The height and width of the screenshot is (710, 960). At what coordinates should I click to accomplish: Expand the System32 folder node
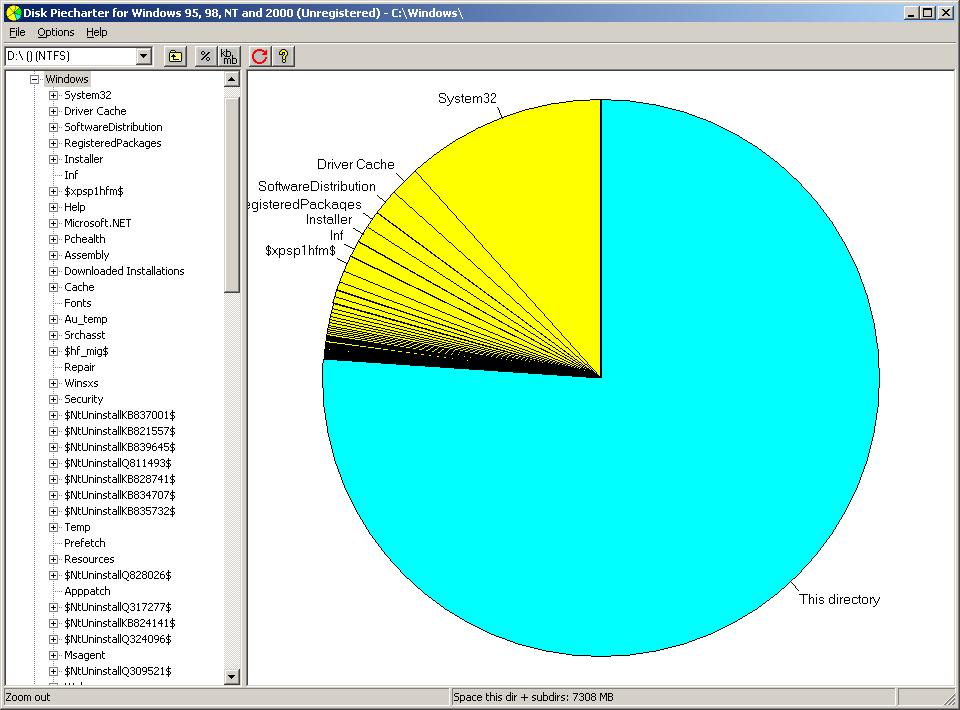54,95
